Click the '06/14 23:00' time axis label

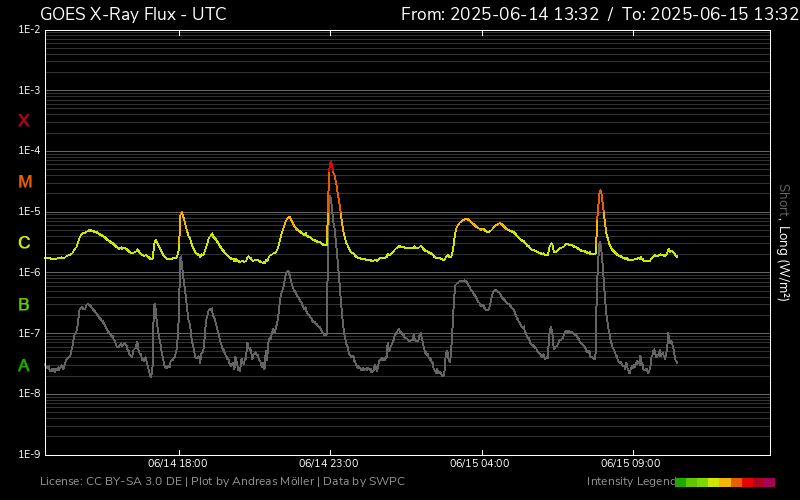[x=329, y=463]
